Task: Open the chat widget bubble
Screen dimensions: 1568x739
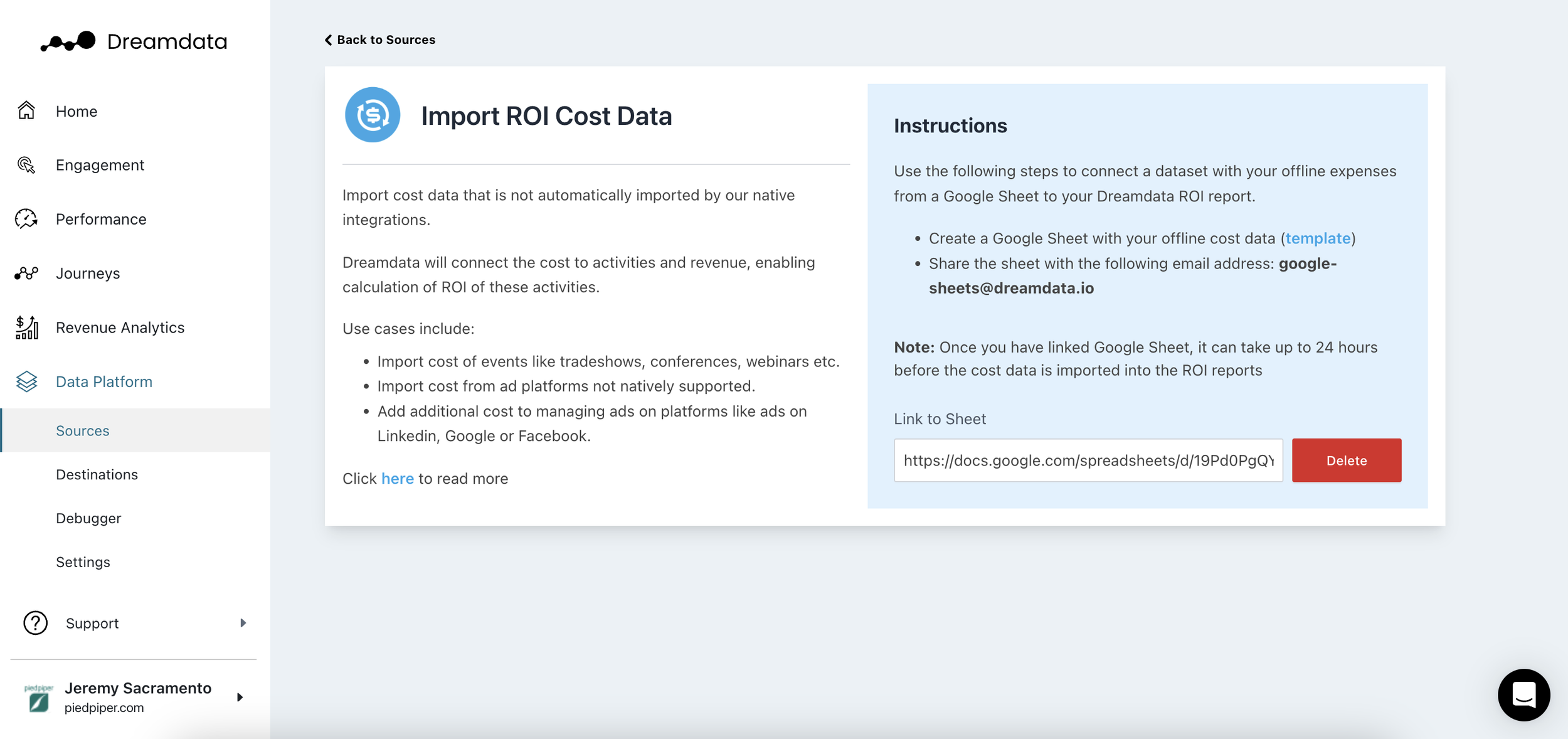Action: (x=1523, y=694)
